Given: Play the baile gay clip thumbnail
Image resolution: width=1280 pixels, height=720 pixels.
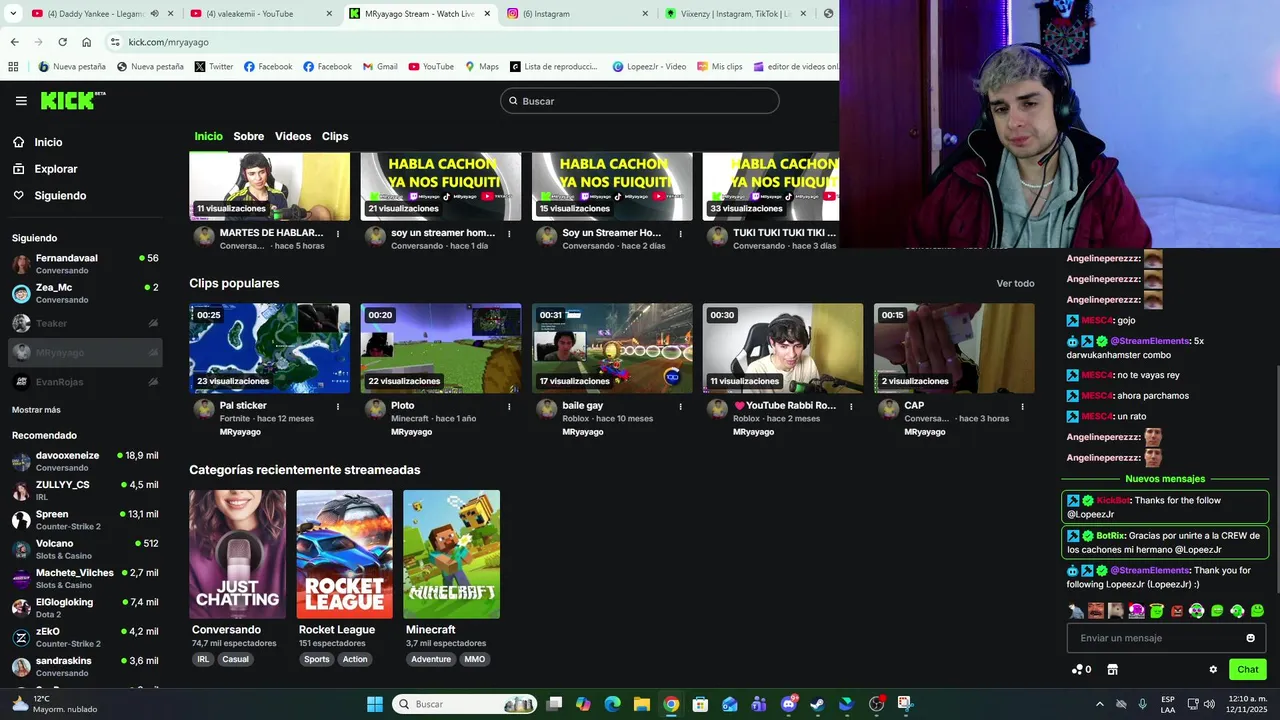Looking at the screenshot, I should 612,348.
